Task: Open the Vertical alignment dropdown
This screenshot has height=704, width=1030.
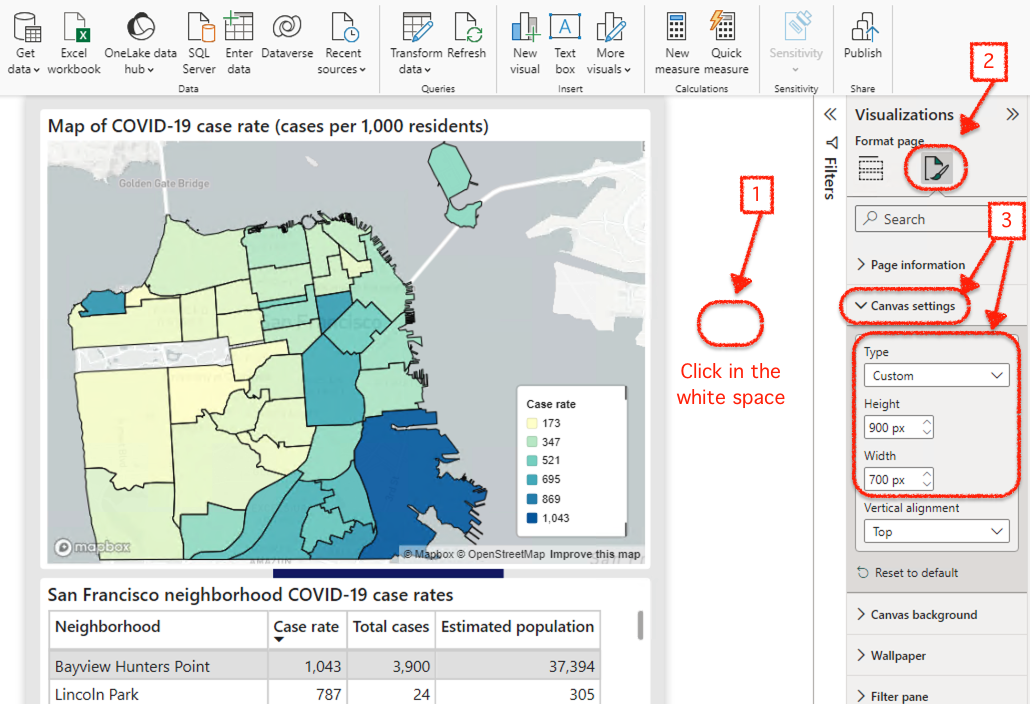Action: coord(936,531)
